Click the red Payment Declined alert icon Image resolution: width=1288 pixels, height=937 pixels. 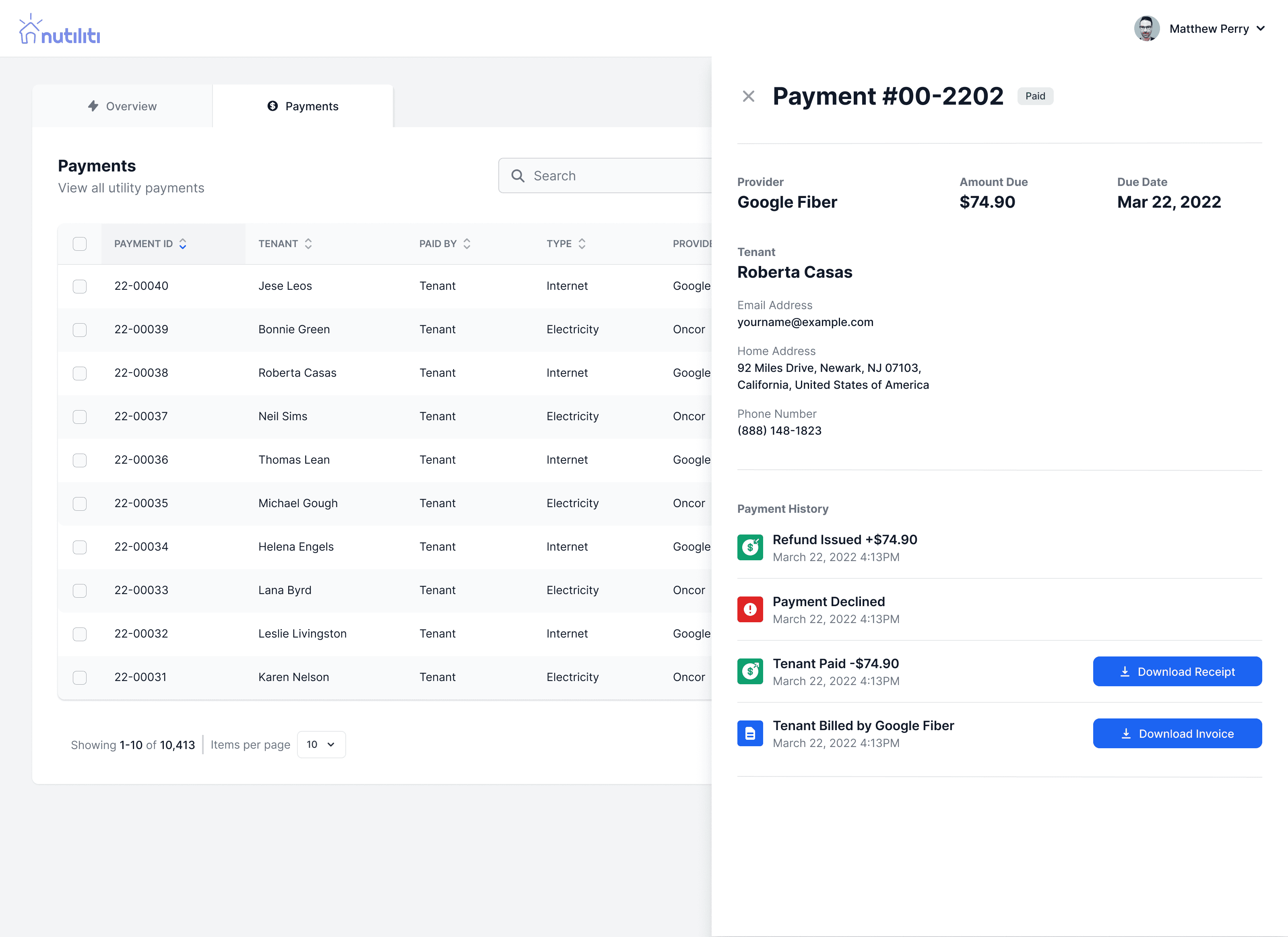click(x=750, y=609)
